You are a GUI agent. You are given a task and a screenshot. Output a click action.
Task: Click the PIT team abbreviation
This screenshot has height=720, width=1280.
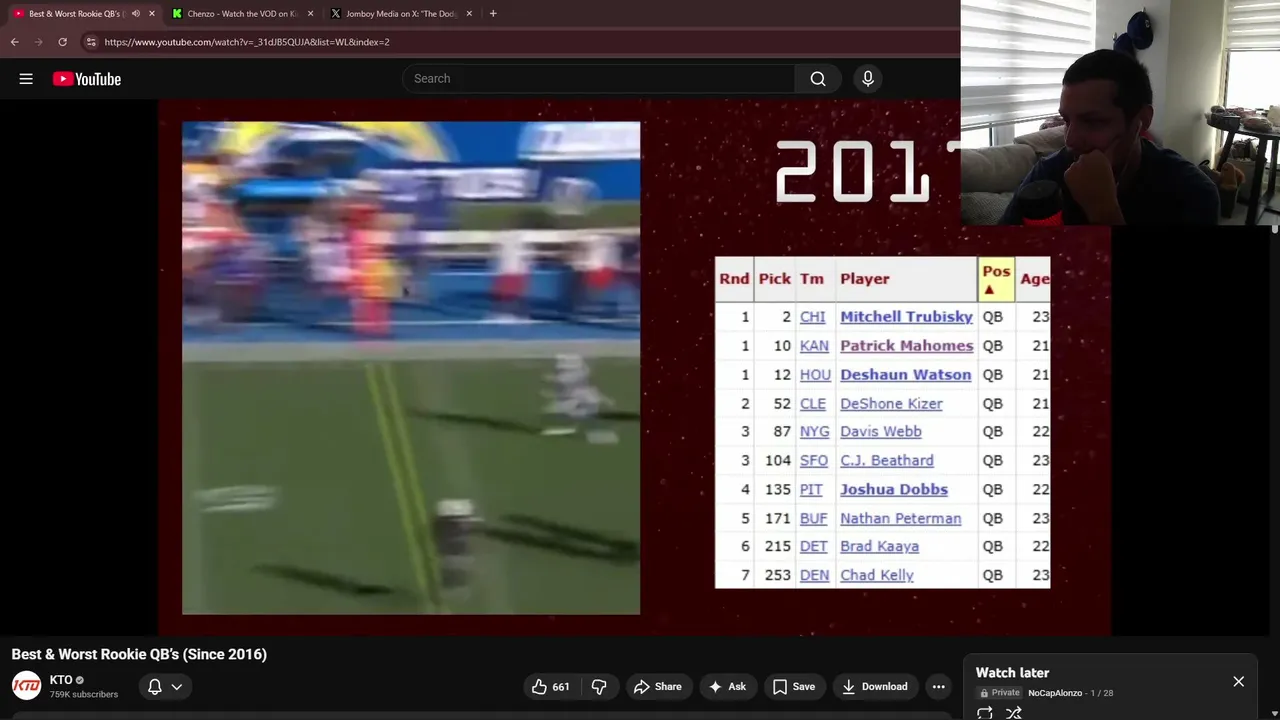point(810,490)
